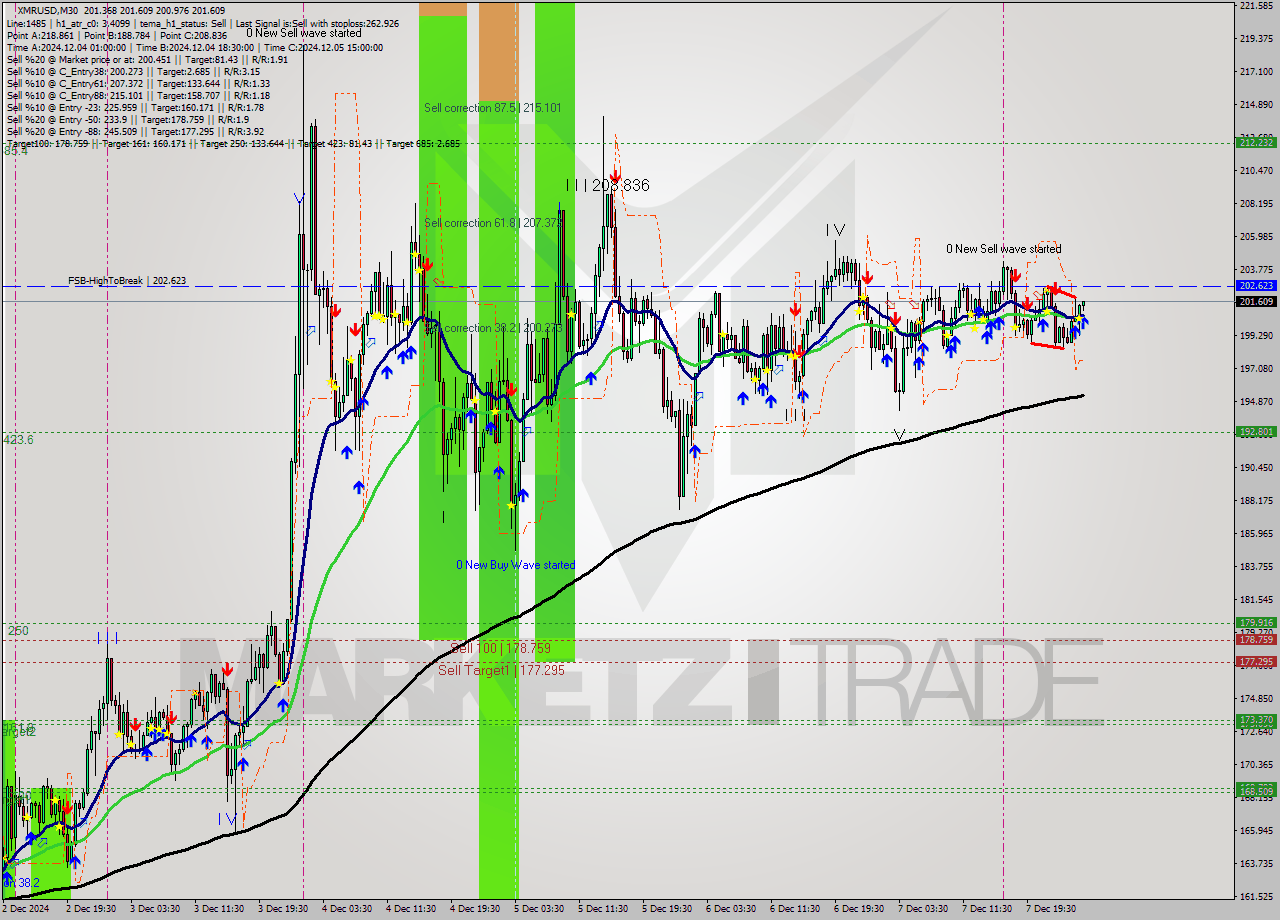Click the green 168.506 price tag
Image resolution: width=1280 pixels, height=920 pixels.
[x=1256, y=790]
